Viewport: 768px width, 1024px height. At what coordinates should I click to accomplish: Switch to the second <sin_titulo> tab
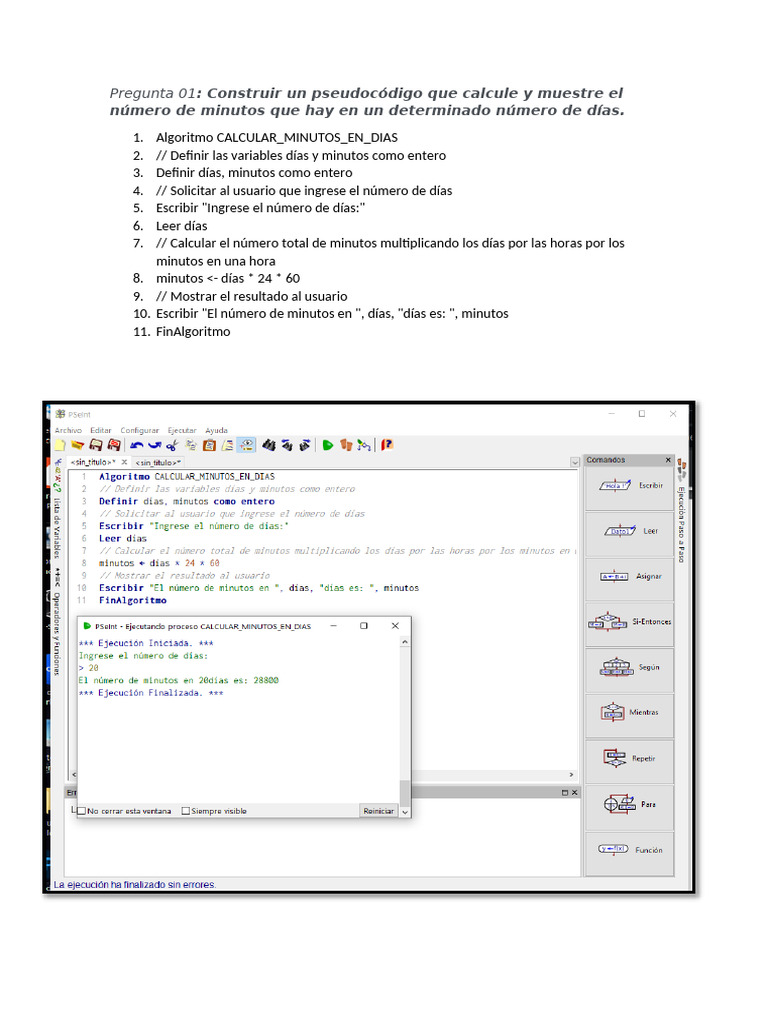point(158,462)
